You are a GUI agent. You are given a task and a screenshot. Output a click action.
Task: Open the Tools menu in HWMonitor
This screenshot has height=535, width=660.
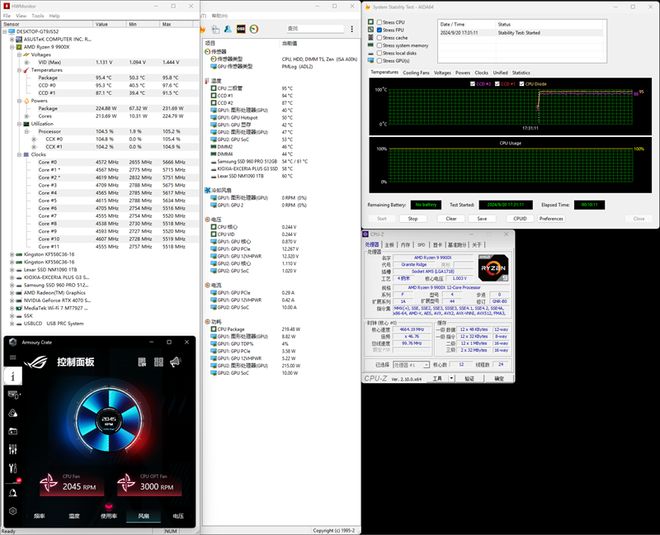(x=38, y=16)
